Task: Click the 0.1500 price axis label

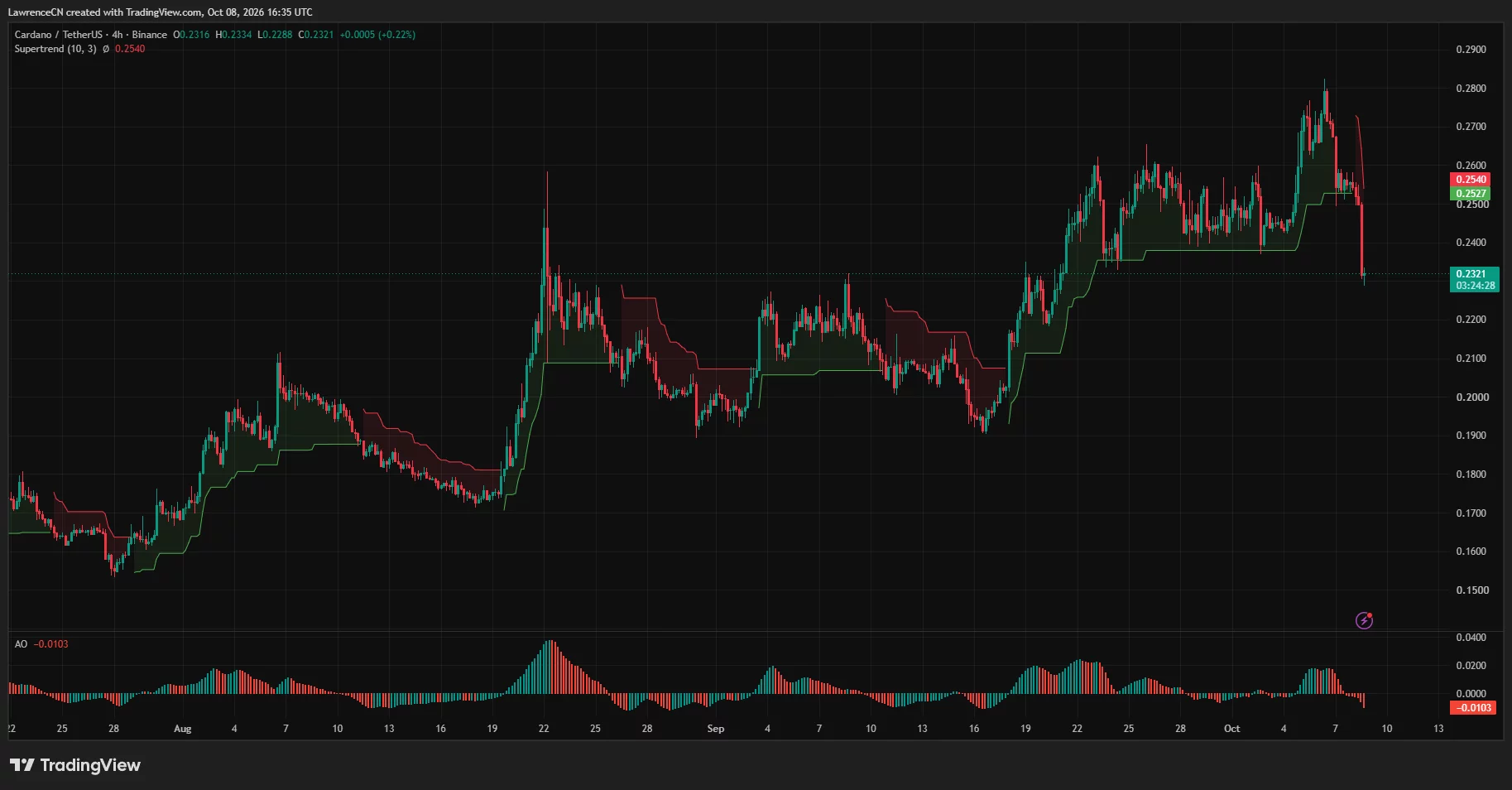Action: coord(1471,590)
